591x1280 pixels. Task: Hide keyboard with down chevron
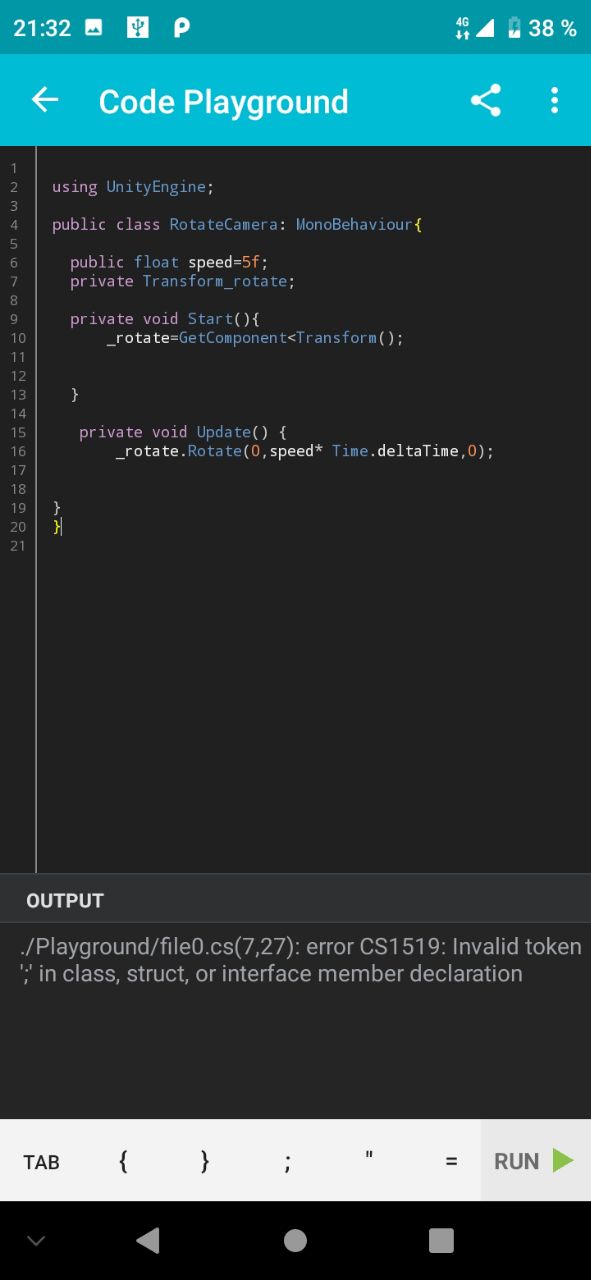pyautogui.click(x=36, y=1241)
